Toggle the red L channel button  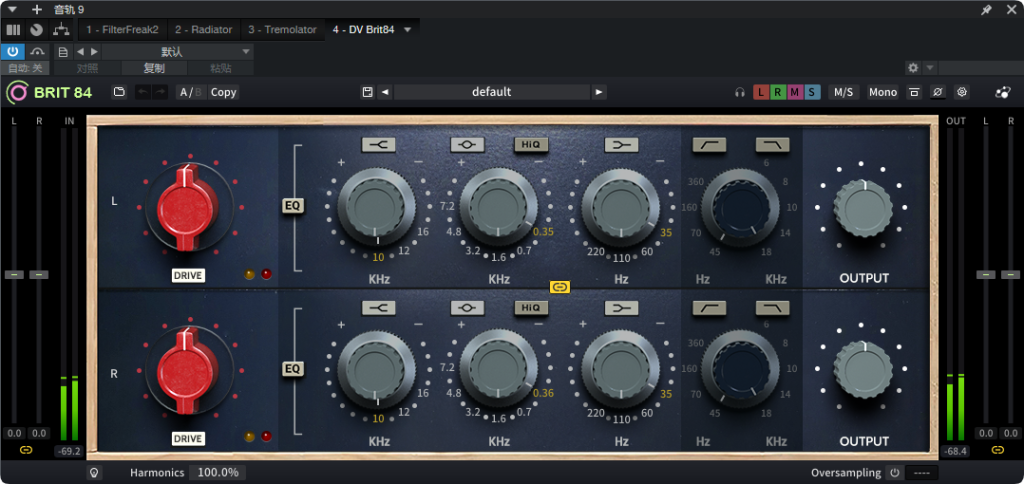[x=761, y=92]
